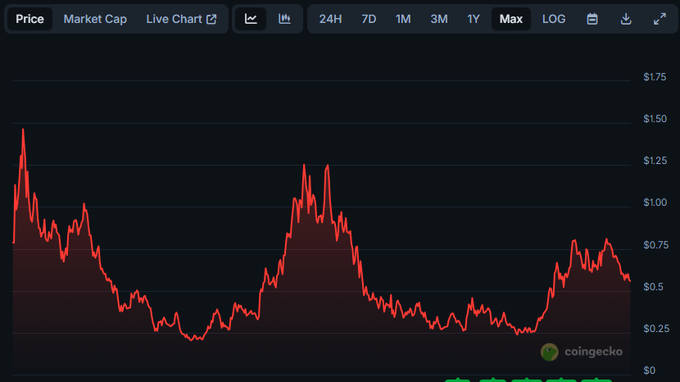The image size is (680, 382).
Task: Select the candlestick chart view icon
Action: coord(284,19)
